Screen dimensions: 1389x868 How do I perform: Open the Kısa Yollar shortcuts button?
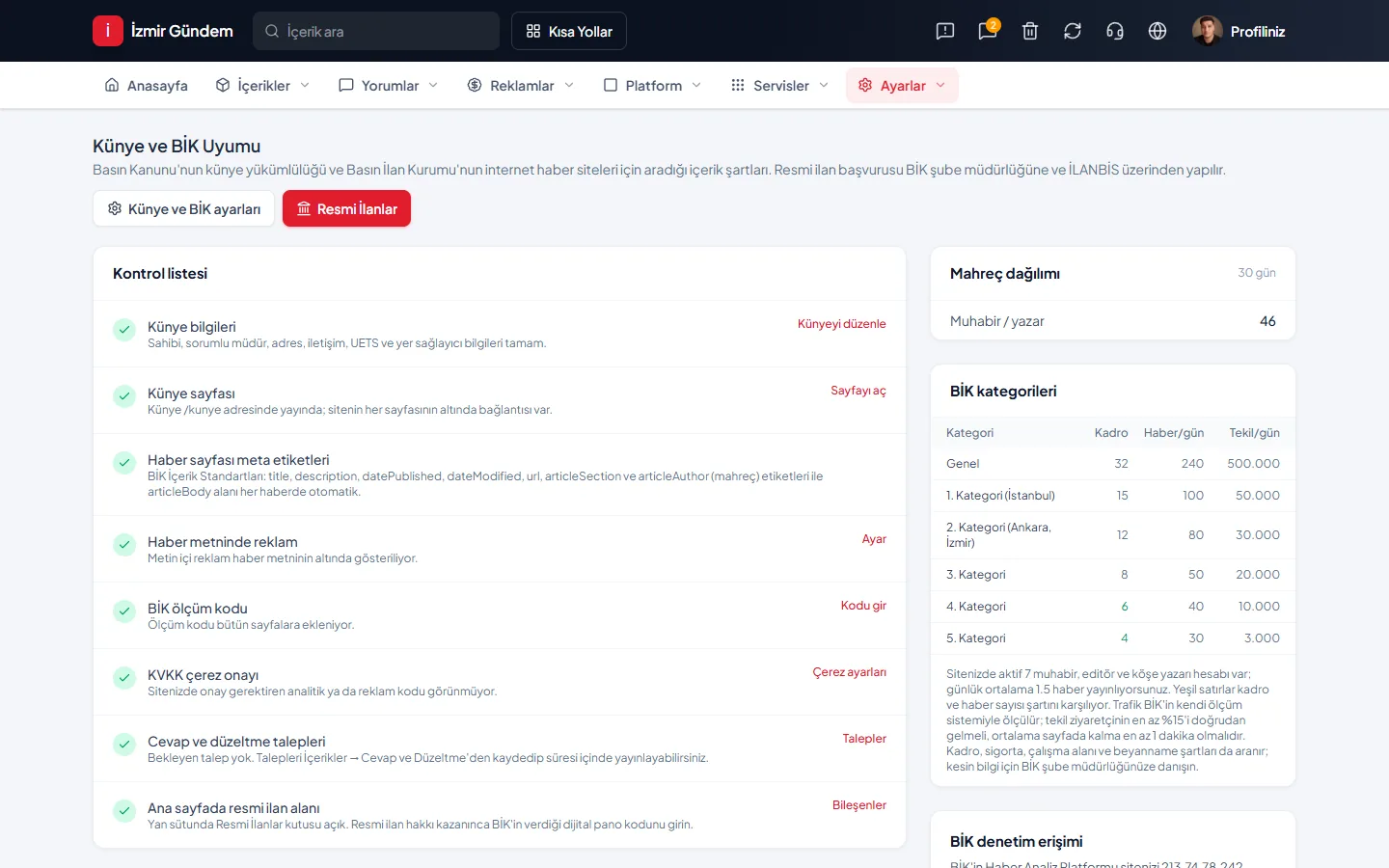click(x=569, y=31)
